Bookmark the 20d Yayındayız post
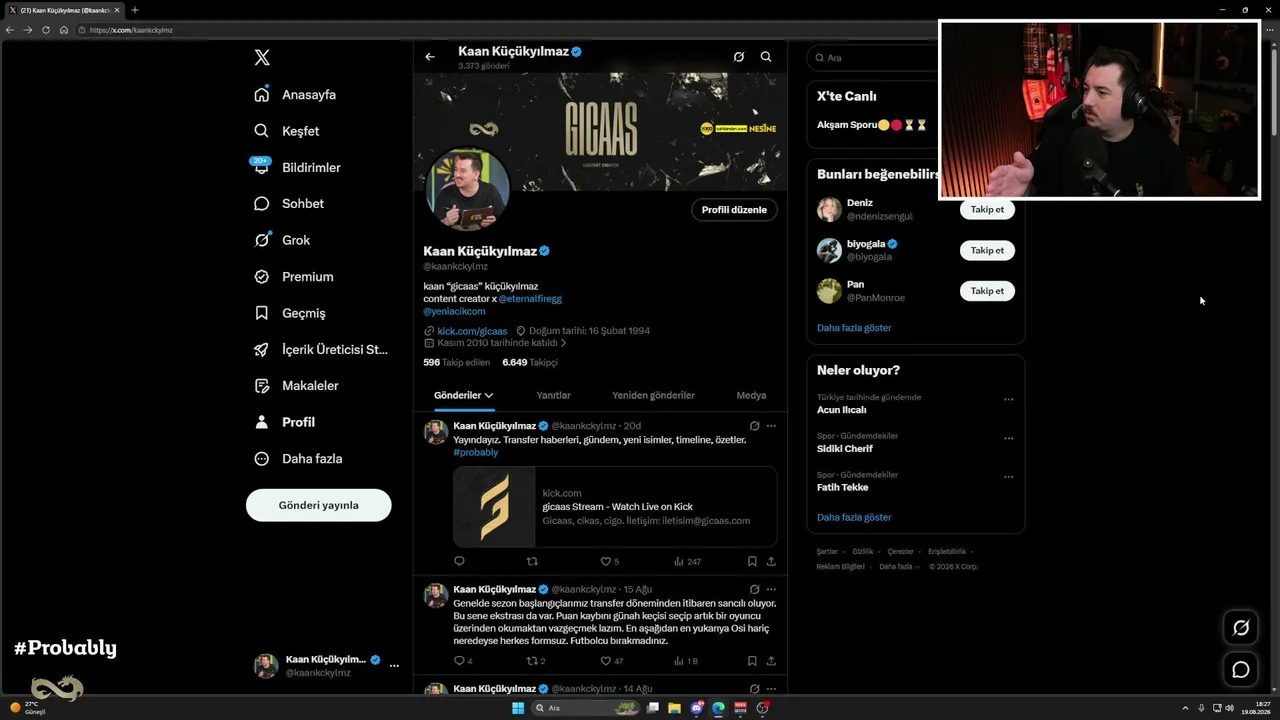 pos(752,562)
